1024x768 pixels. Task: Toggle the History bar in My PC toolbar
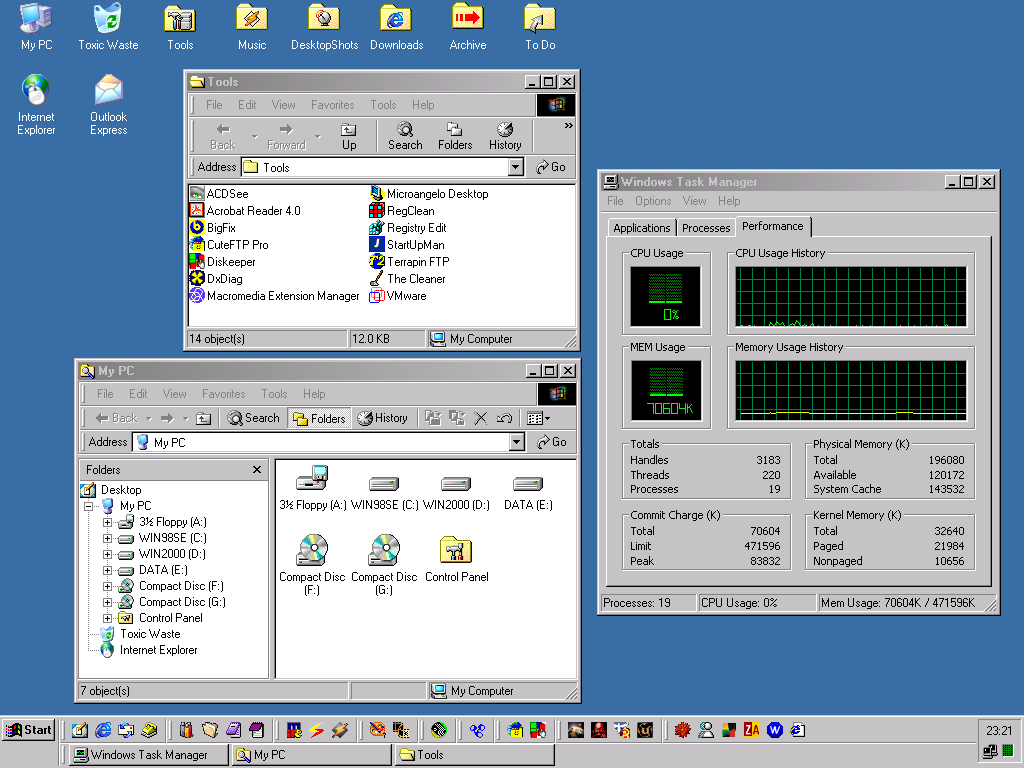coord(382,419)
